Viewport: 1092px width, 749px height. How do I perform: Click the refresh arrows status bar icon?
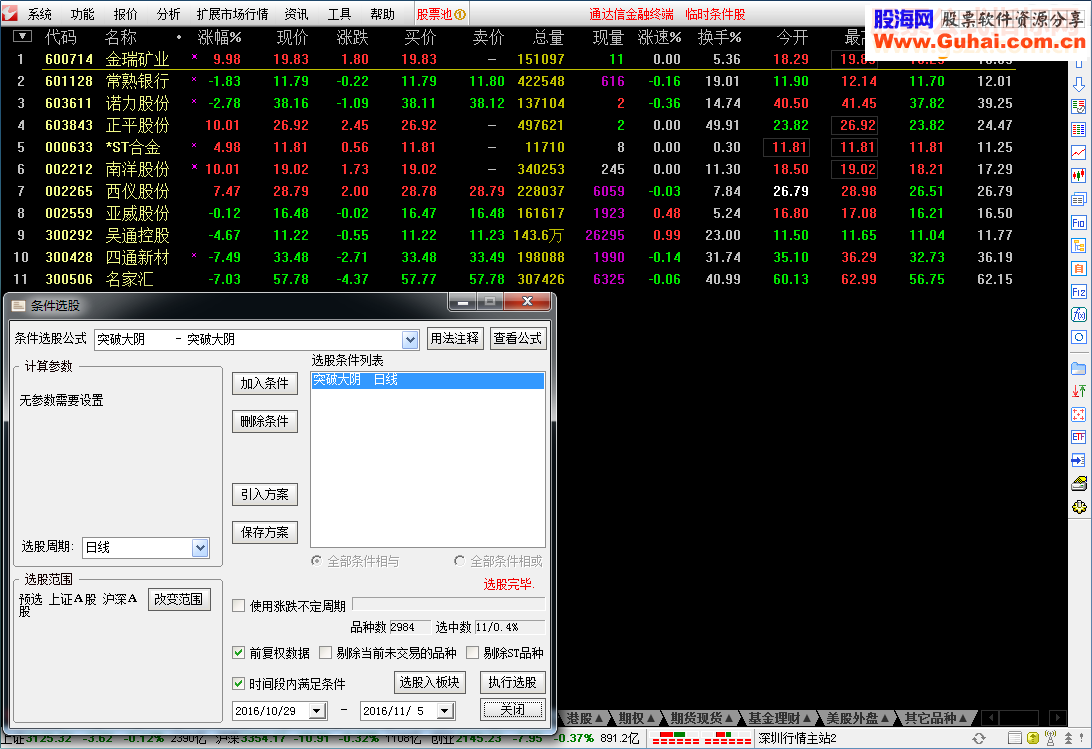coord(979,738)
